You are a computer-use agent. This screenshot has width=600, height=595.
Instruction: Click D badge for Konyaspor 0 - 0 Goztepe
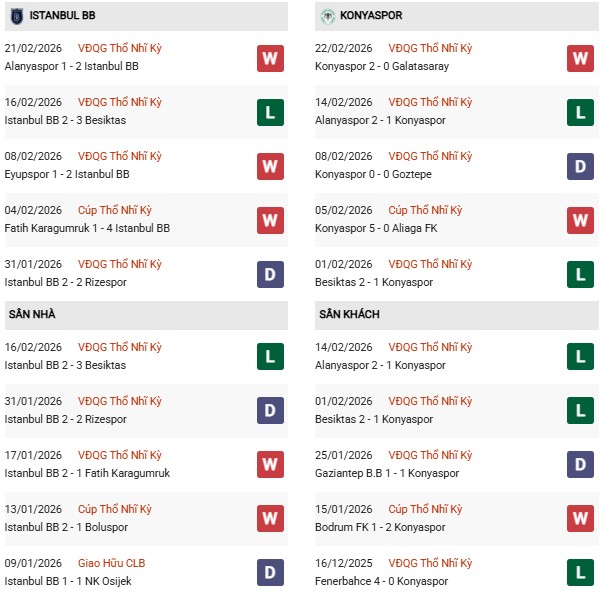coord(580,166)
